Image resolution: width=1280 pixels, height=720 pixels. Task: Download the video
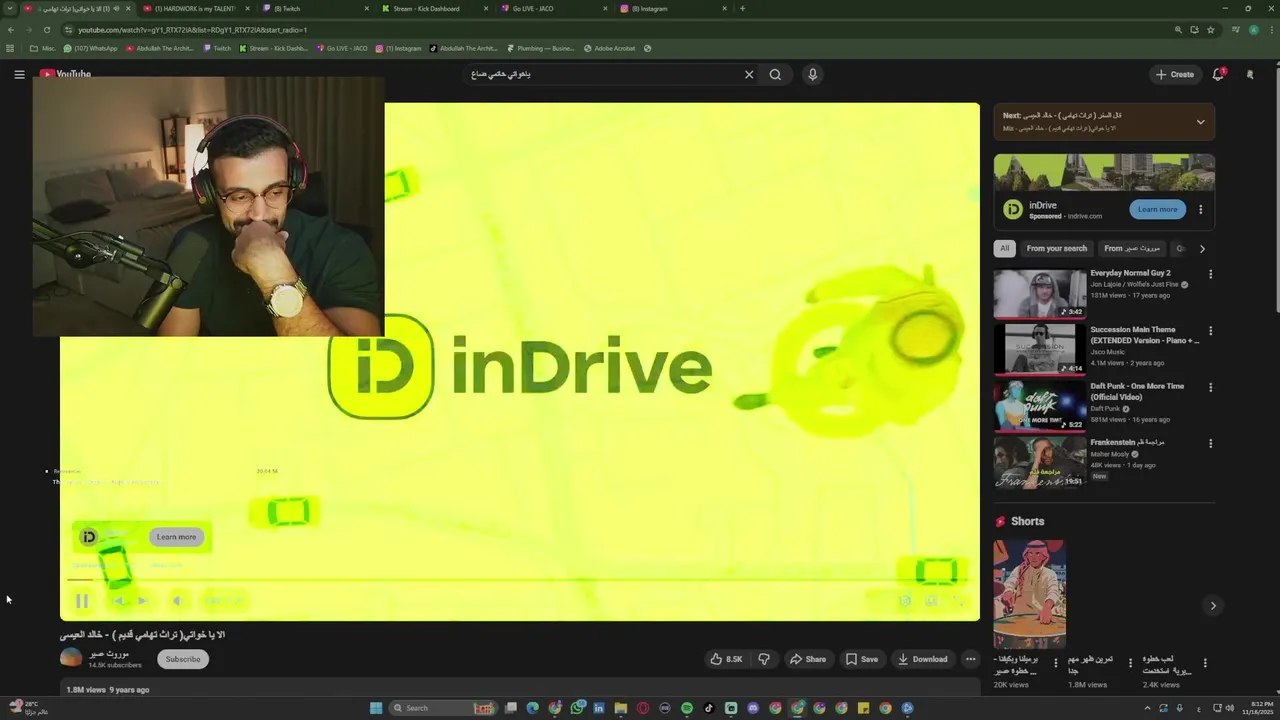tap(922, 659)
